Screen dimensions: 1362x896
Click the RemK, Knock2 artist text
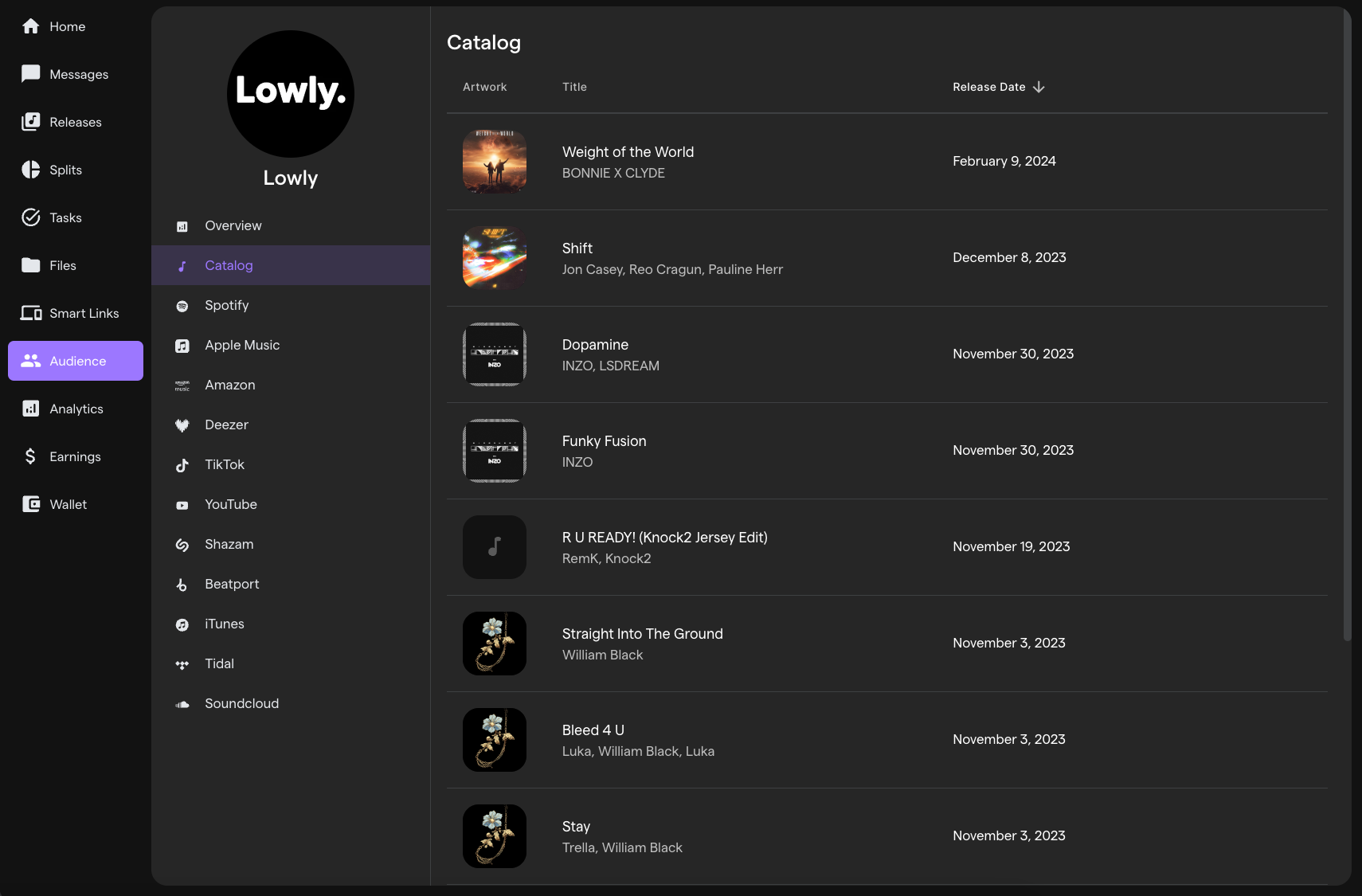click(x=607, y=558)
